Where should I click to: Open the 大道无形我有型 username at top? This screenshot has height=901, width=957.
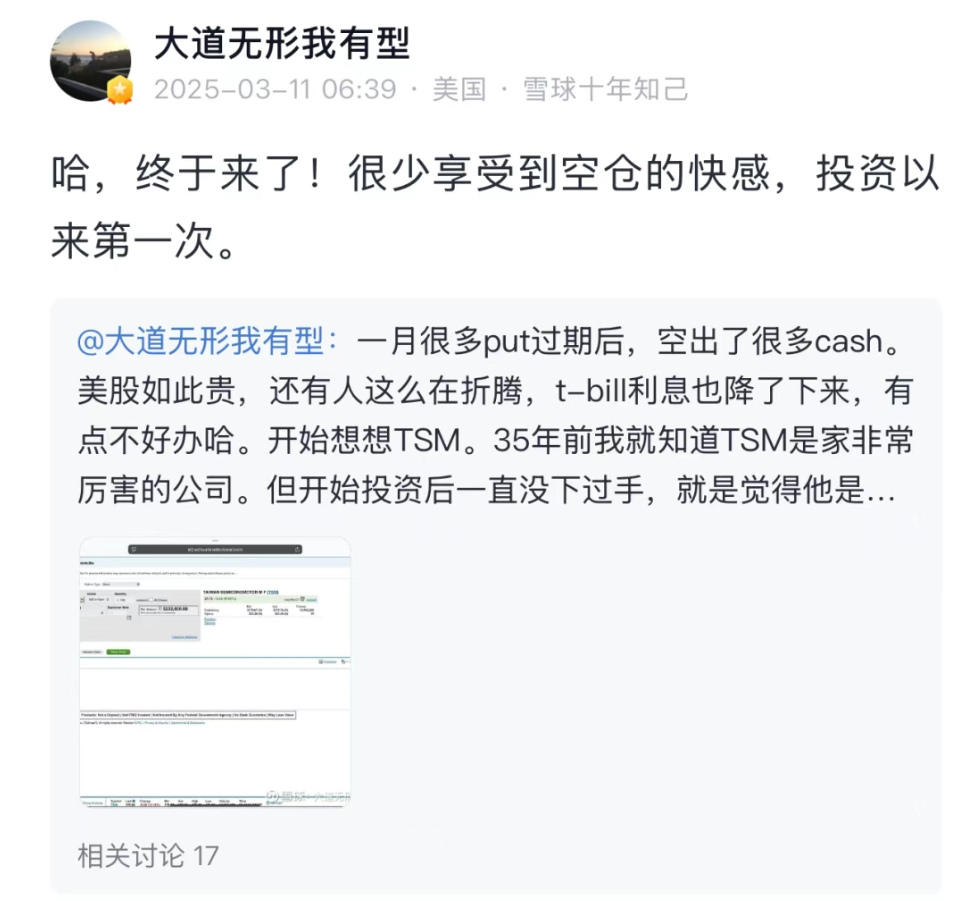281,44
